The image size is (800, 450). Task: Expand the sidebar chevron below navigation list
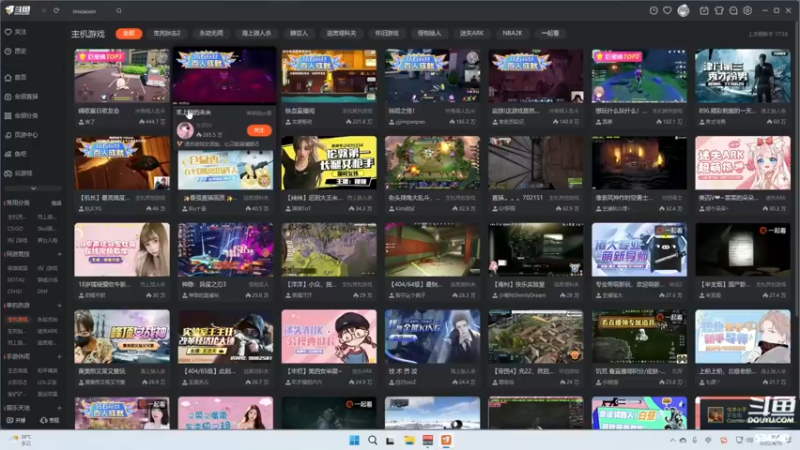(34, 188)
